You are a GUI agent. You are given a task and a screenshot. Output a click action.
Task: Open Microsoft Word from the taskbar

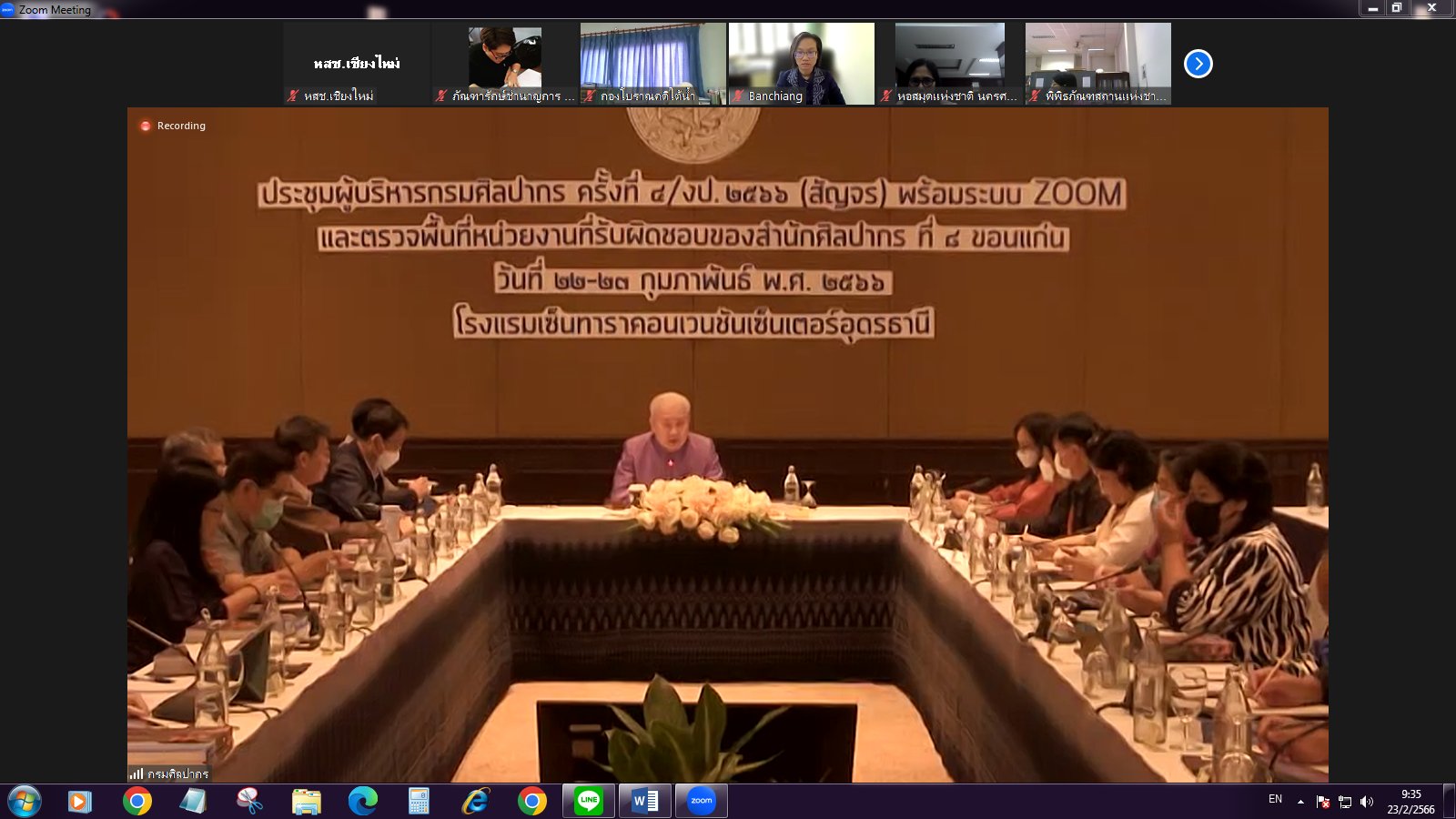click(x=646, y=801)
